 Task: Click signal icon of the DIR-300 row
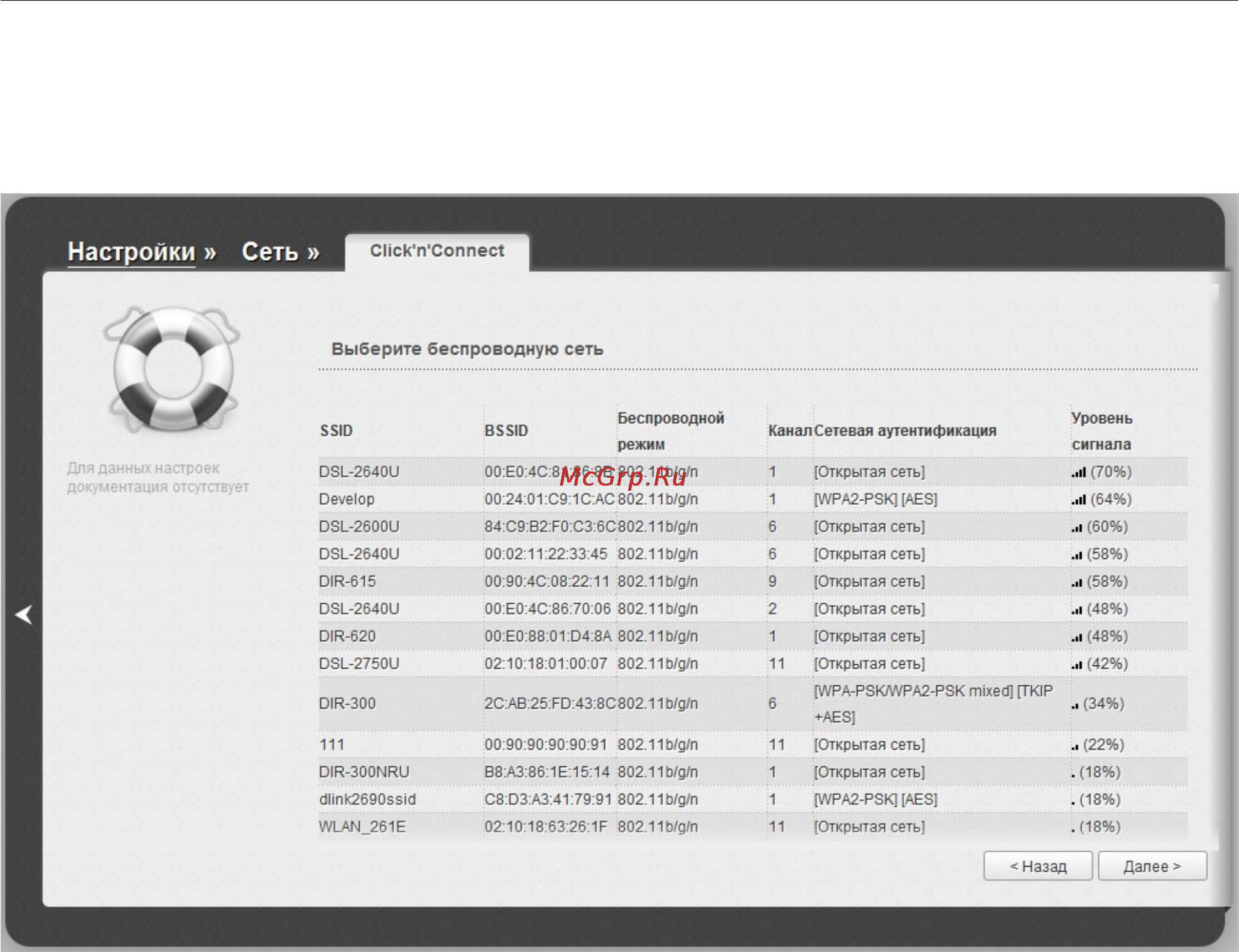click(x=1075, y=705)
